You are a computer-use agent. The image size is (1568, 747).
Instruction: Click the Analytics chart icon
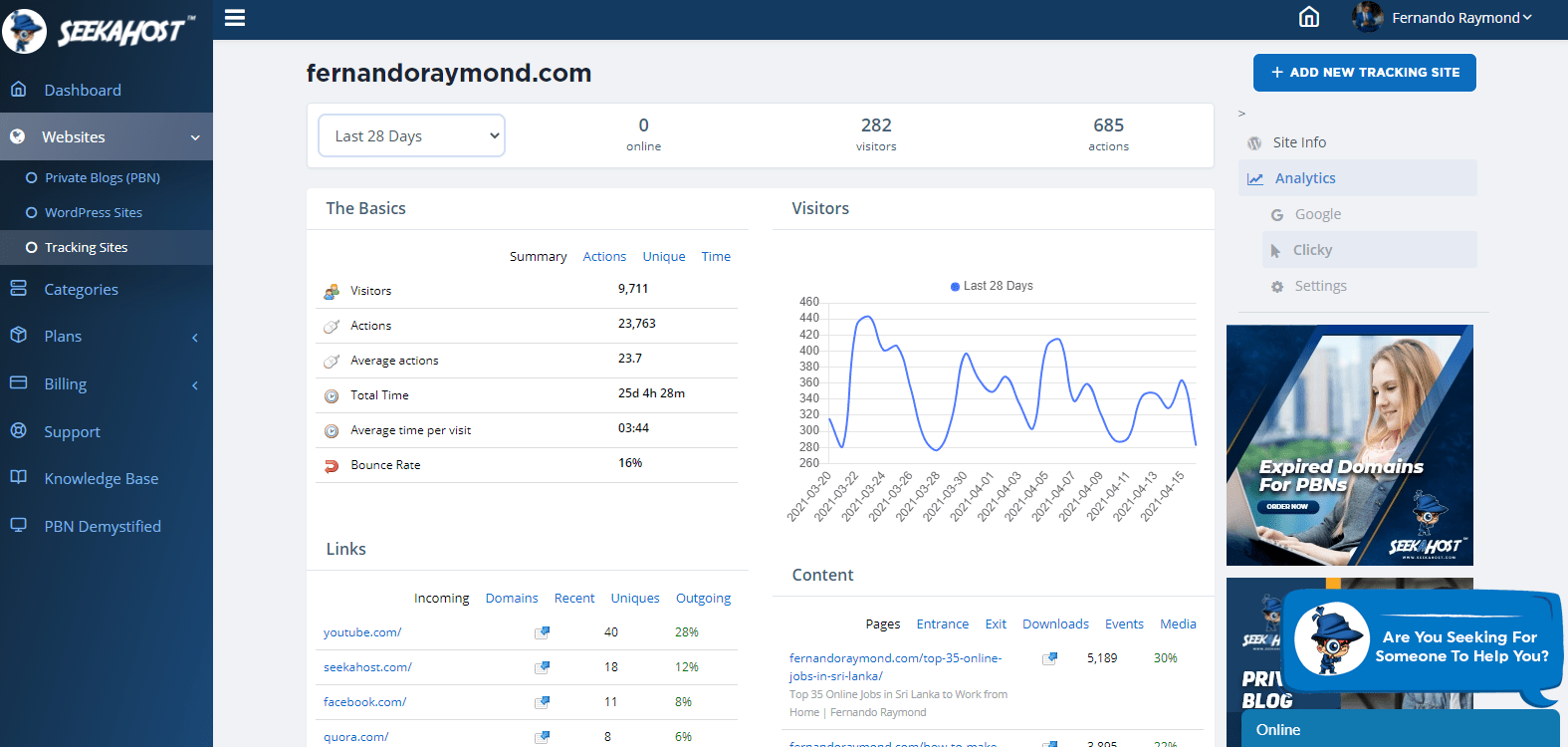[x=1255, y=179]
